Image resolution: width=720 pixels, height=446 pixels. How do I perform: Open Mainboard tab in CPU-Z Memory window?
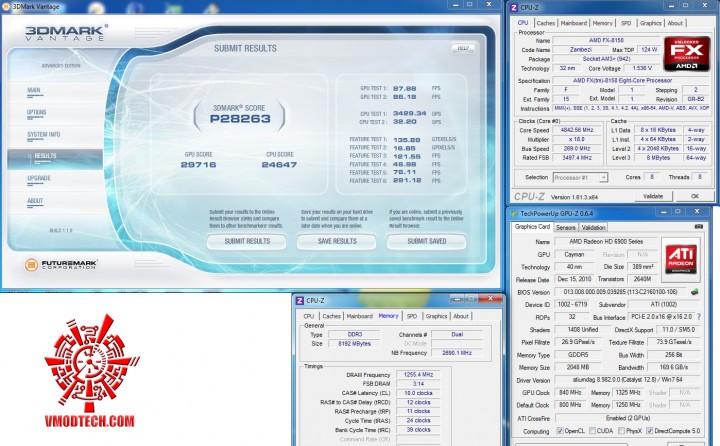pos(359,316)
